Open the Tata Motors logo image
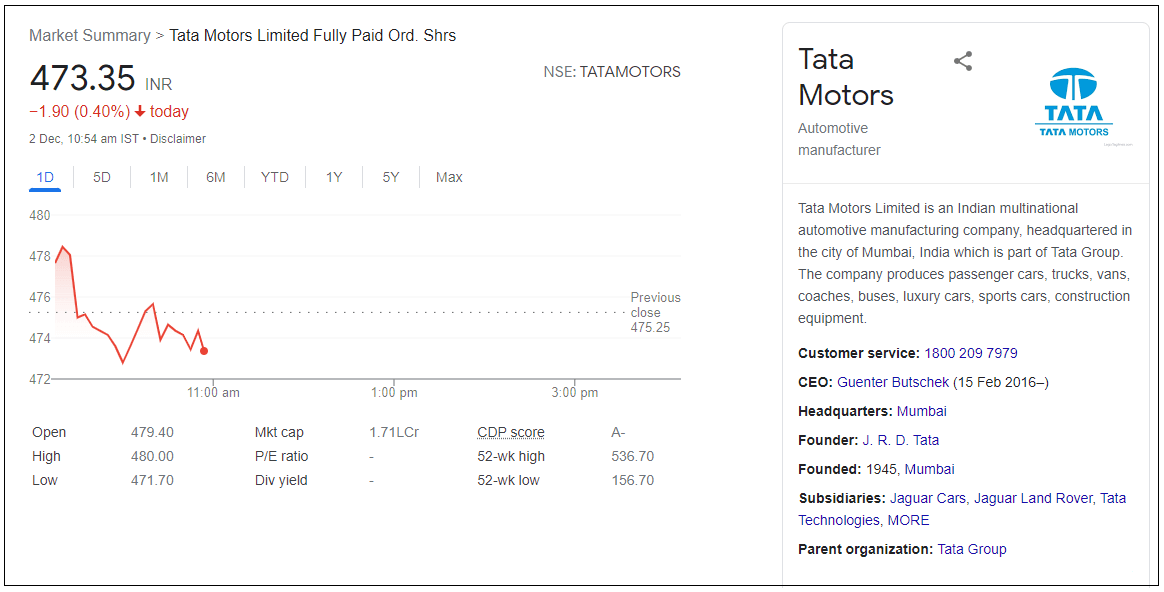The width and height of the screenshot is (1164, 592). (1073, 103)
